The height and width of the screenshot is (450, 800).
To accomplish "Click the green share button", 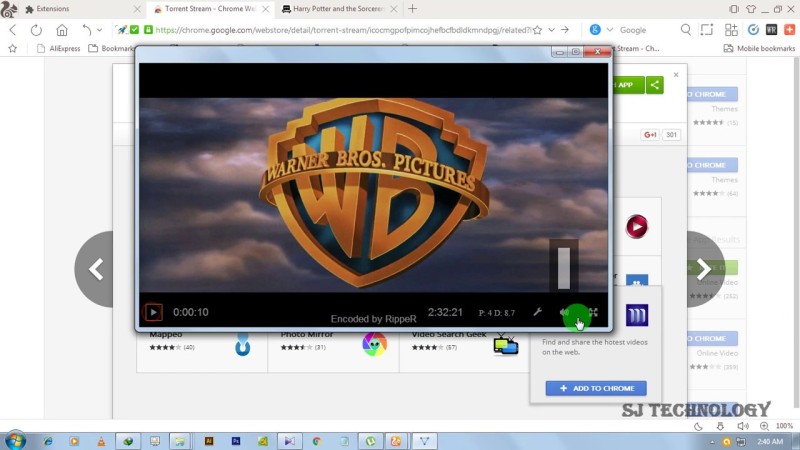I will tap(655, 85).
